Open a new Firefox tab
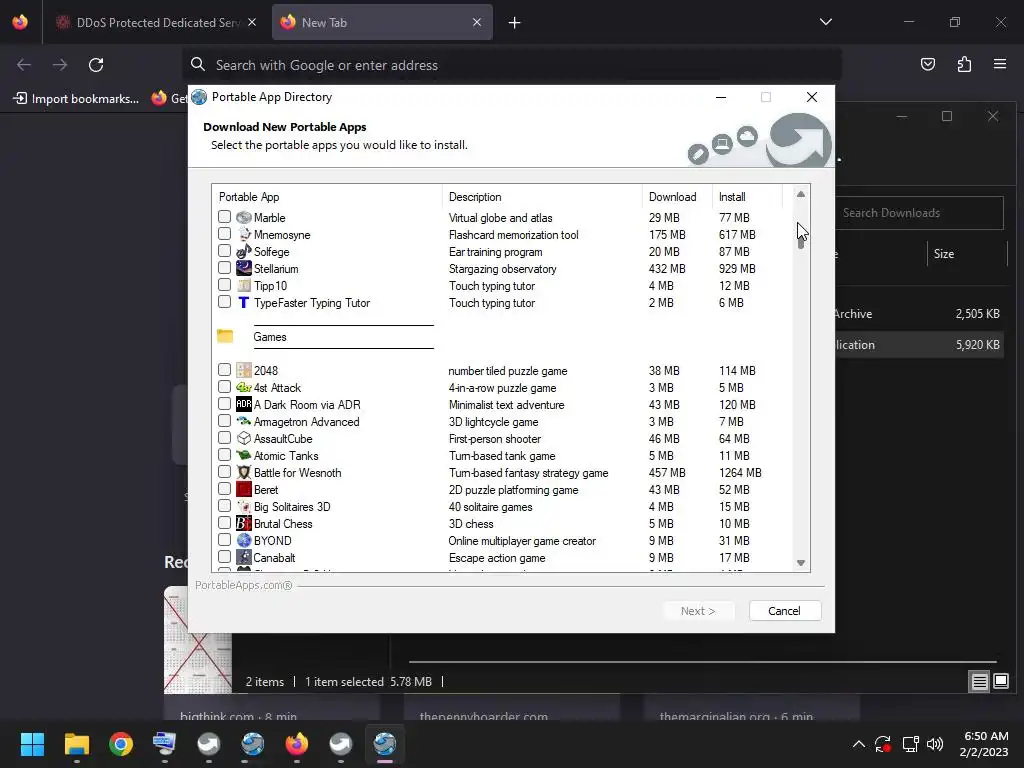Screen dimensions: 1024x768 click(515, 23)
